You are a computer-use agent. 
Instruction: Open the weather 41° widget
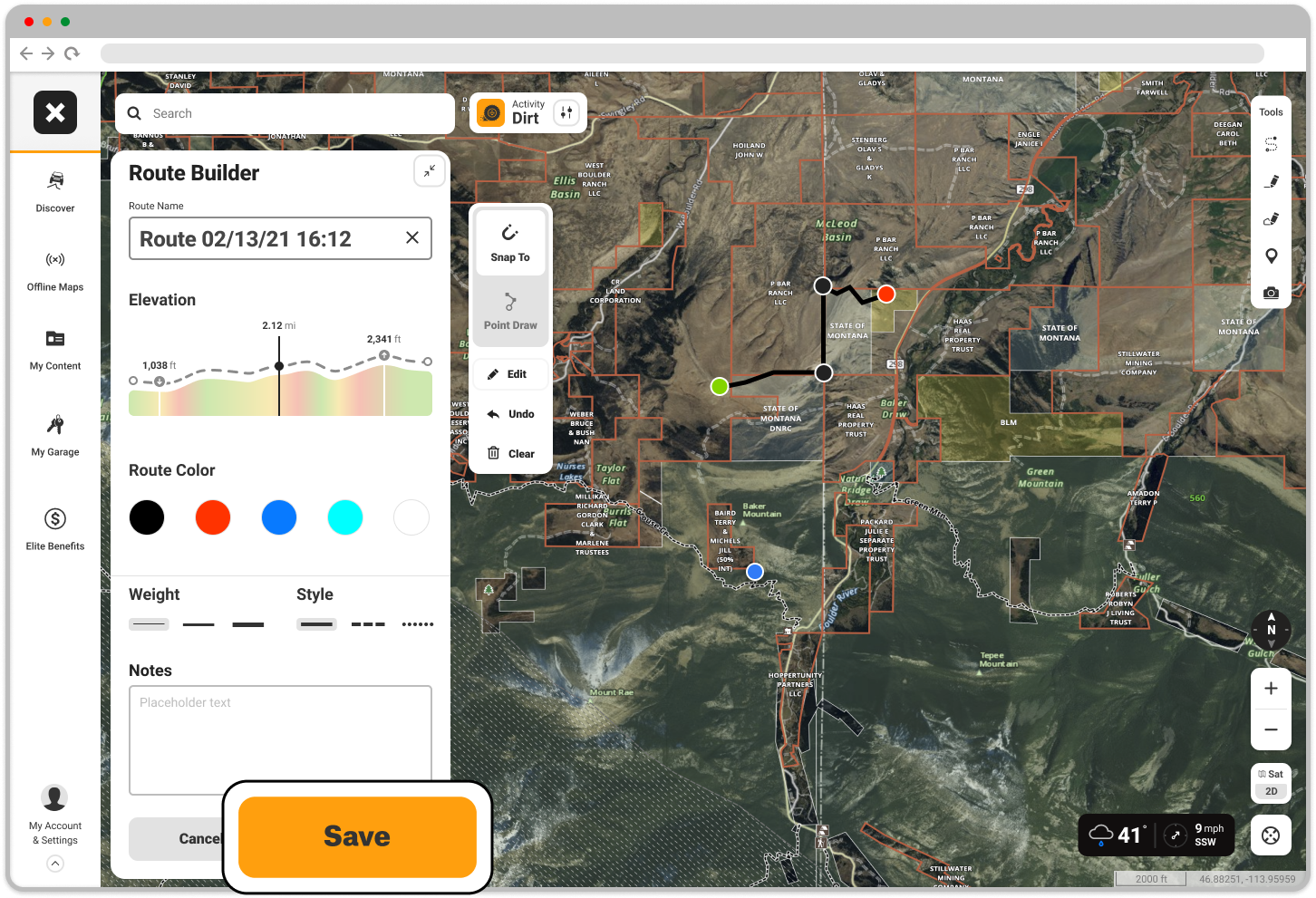1119,835
